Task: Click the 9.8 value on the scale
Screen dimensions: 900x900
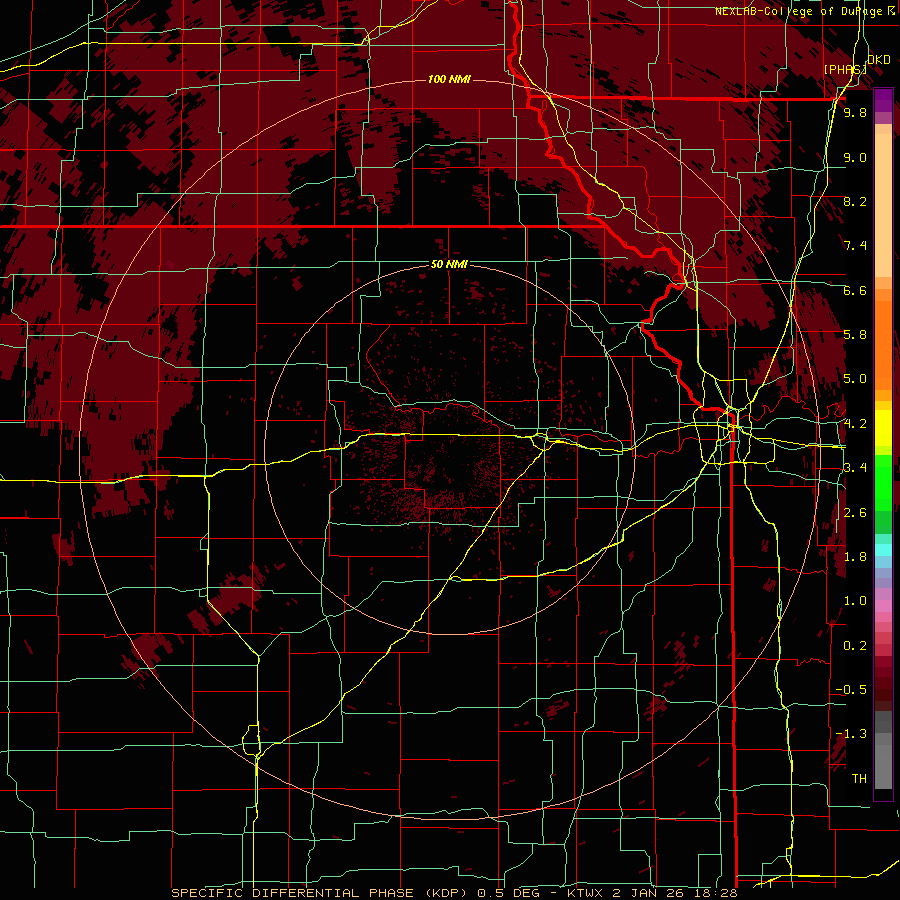Action: click(855, 112)
